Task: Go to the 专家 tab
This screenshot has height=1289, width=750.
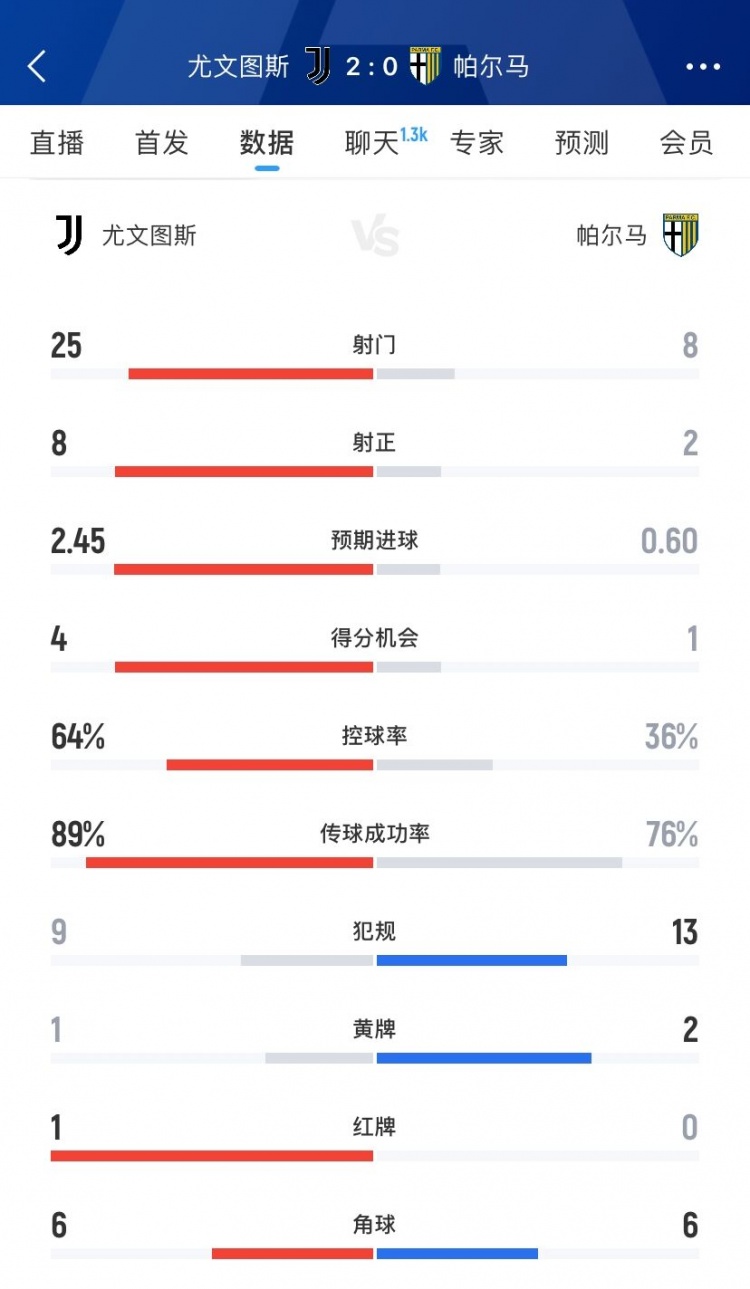Action: point(477,143)
